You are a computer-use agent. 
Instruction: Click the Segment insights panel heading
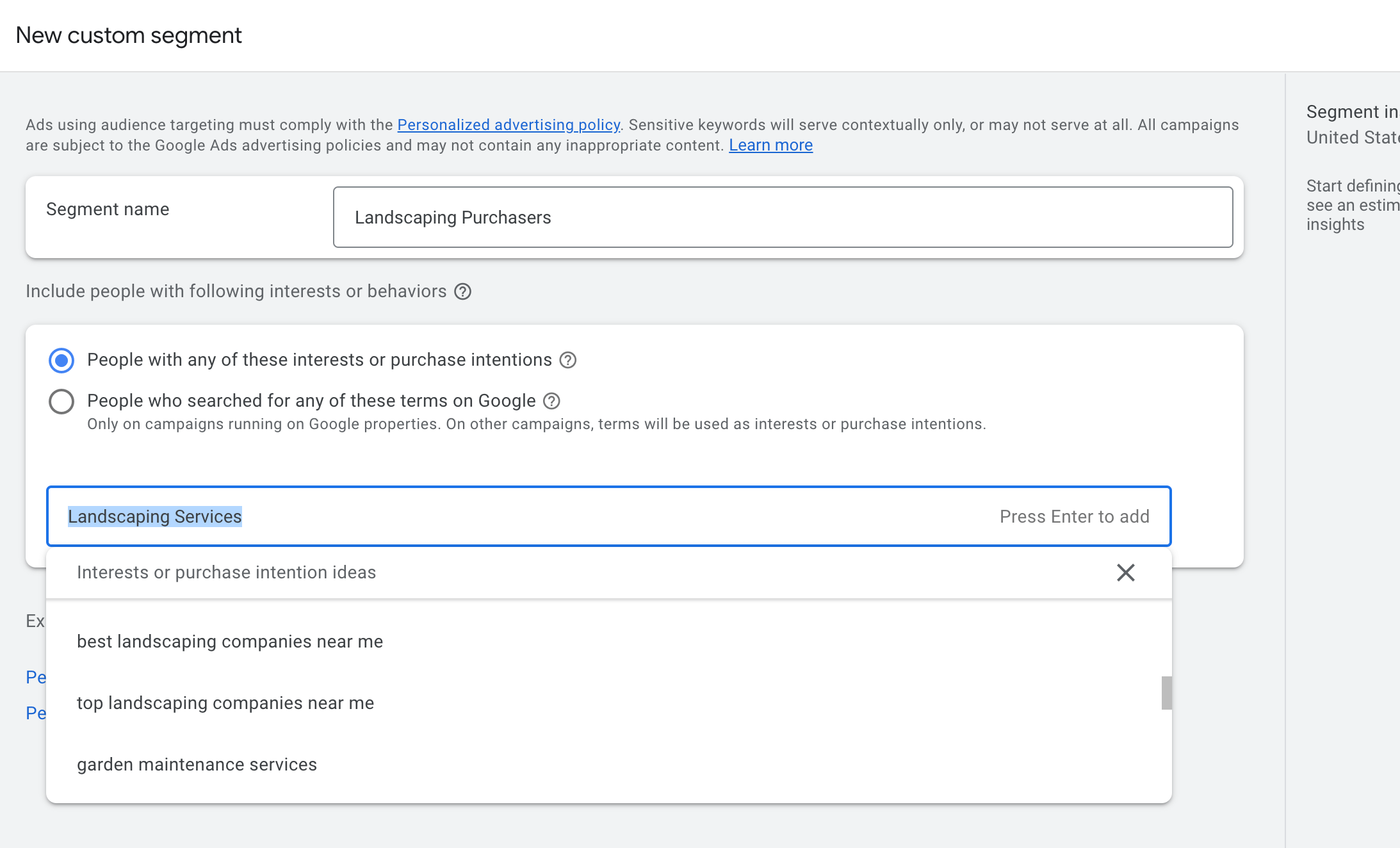(x=1351, y=112)
